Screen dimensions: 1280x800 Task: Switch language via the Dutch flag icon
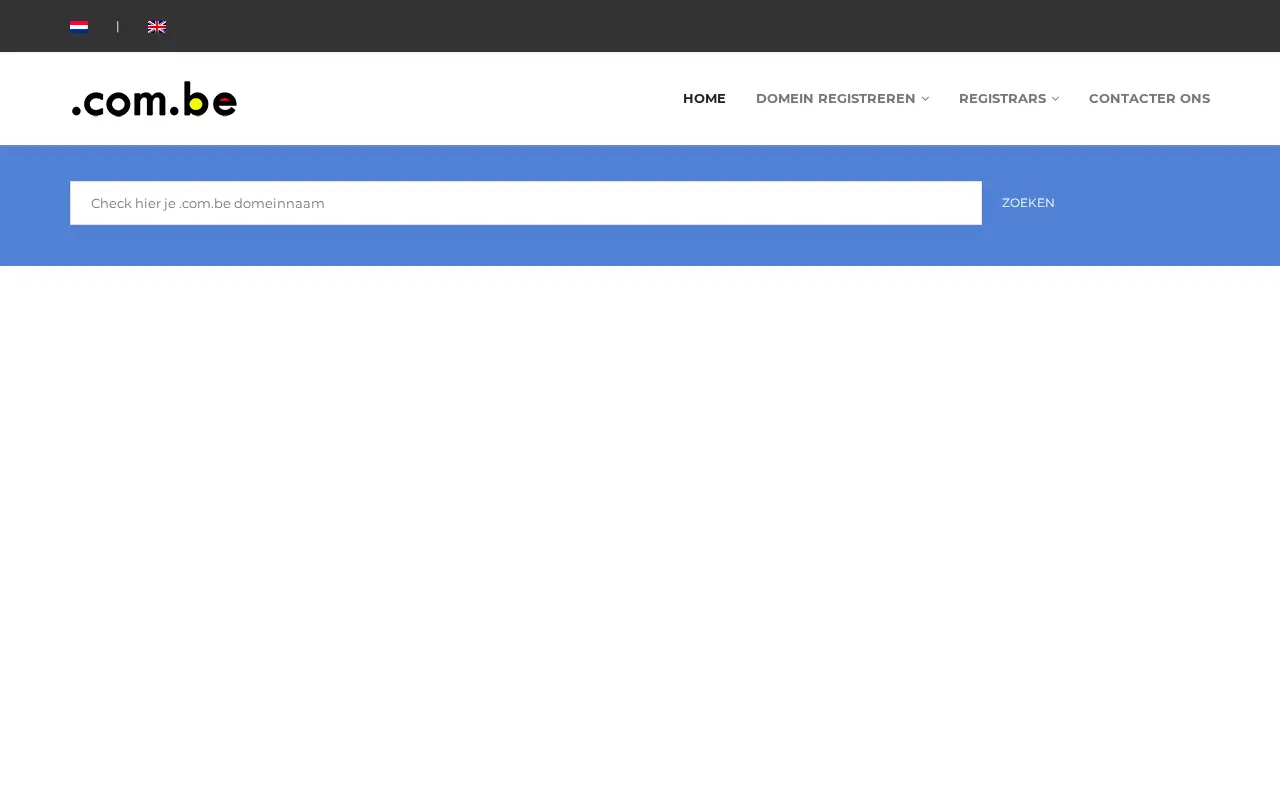coord(79,27)
